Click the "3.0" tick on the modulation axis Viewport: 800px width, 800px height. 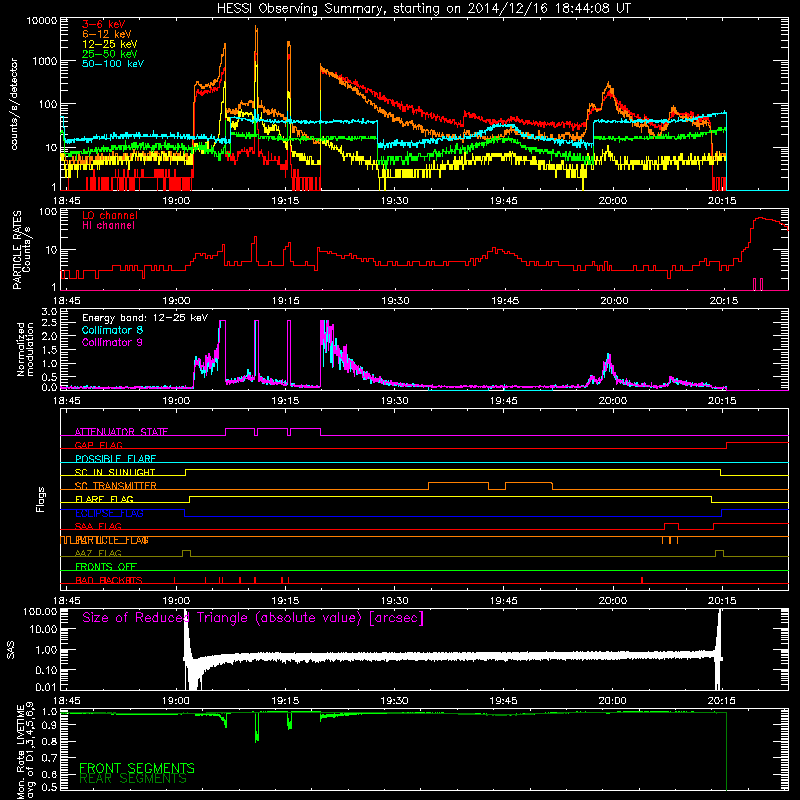coord(49,312)
